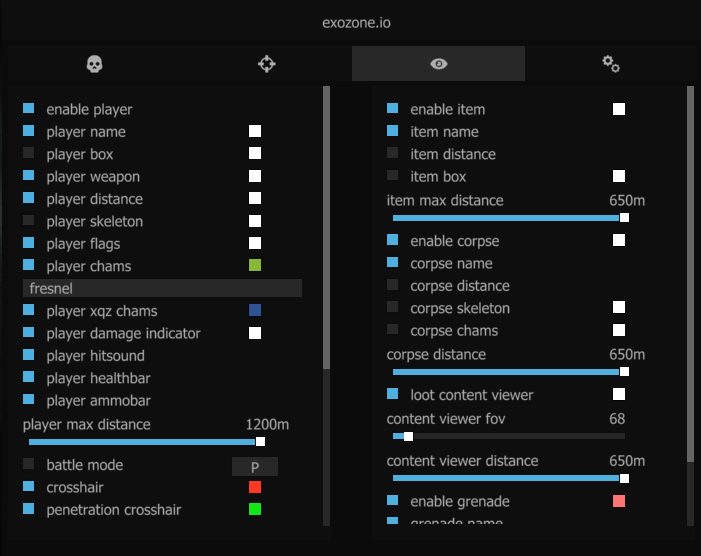Open the green penetration crosshair color swatch
Screen dimensions: 701x556
255,510
